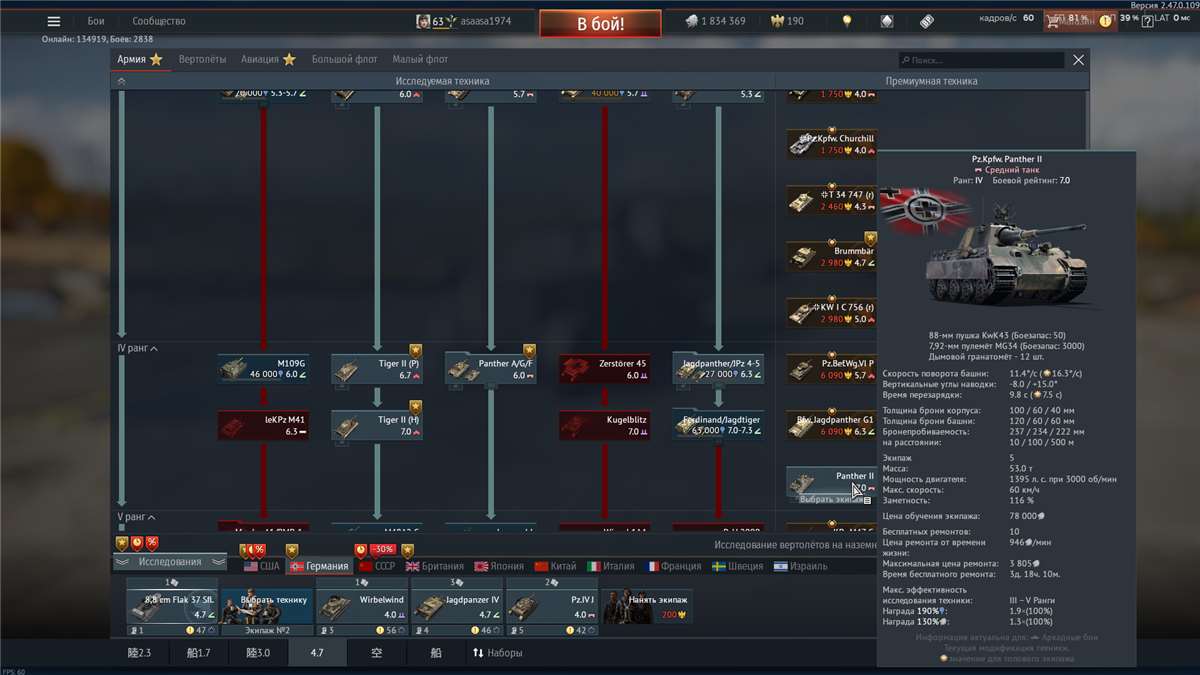
Task: Open the light bulb hints icon
Action: tap(847, 21)
